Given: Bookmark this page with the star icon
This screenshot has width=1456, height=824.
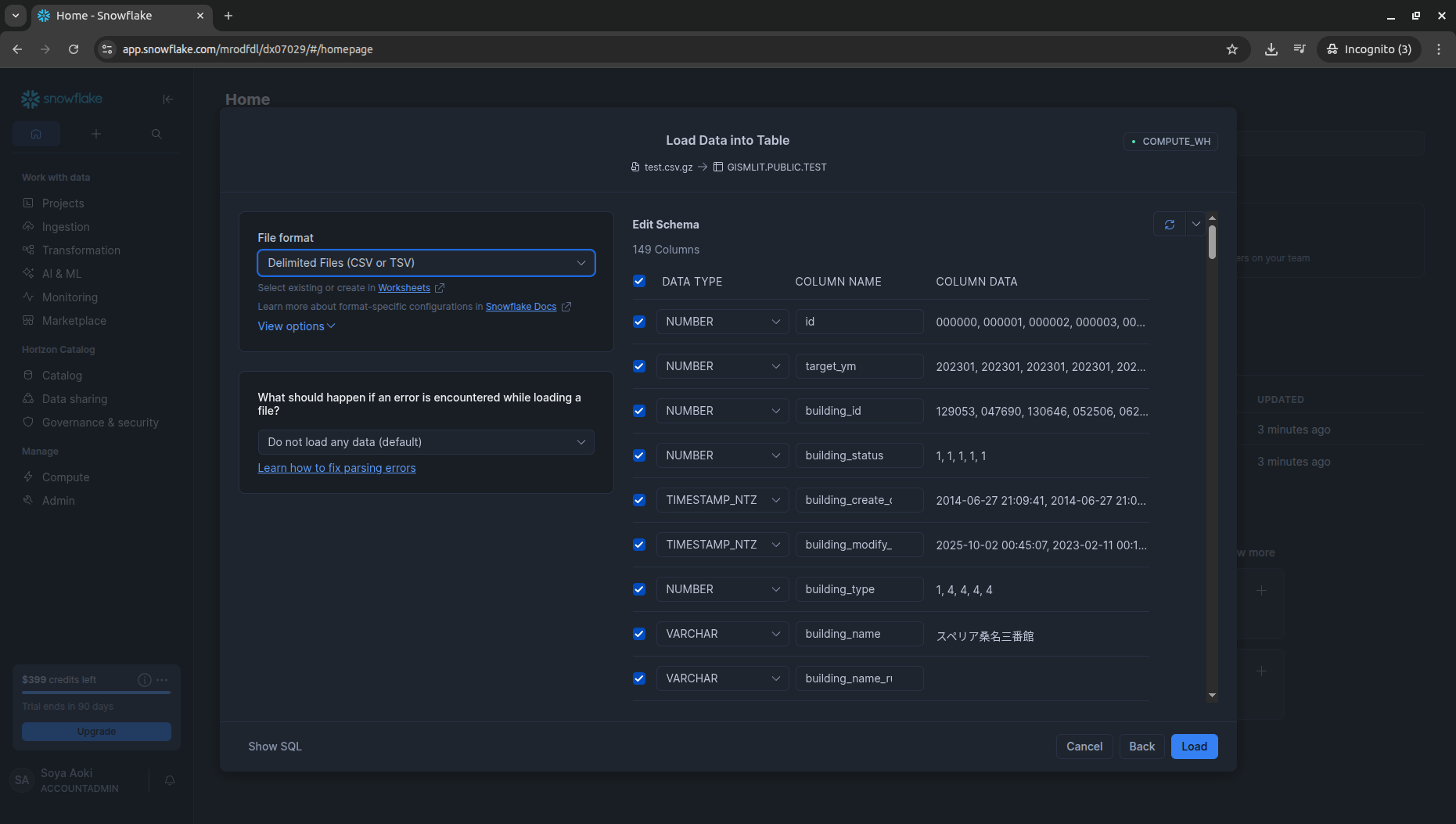Looking at the screenshot, I should click(1232, 49).
